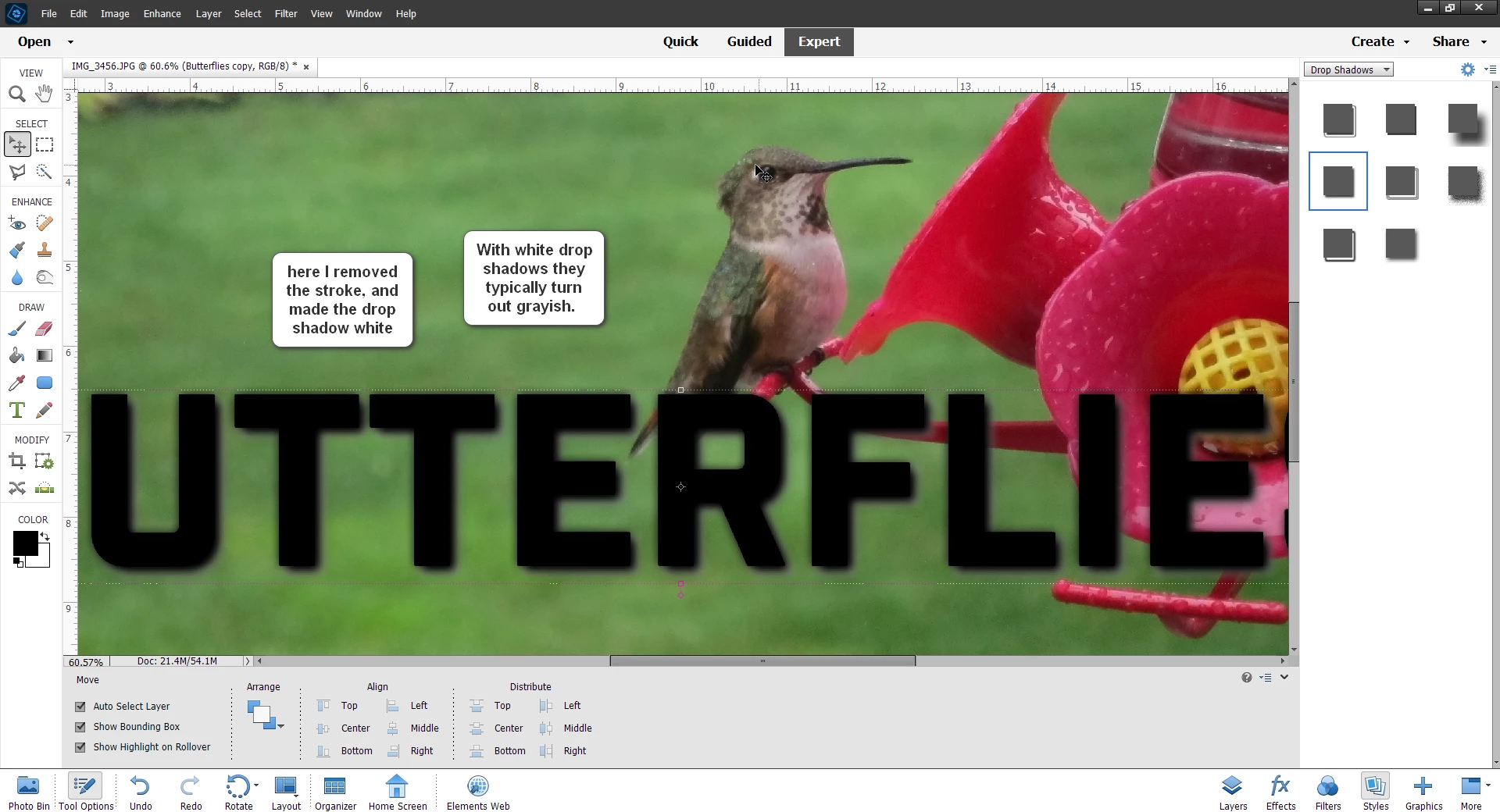Select the Custom Shape tool
This screenshot has width=1500, height=812.
[45, 383]
